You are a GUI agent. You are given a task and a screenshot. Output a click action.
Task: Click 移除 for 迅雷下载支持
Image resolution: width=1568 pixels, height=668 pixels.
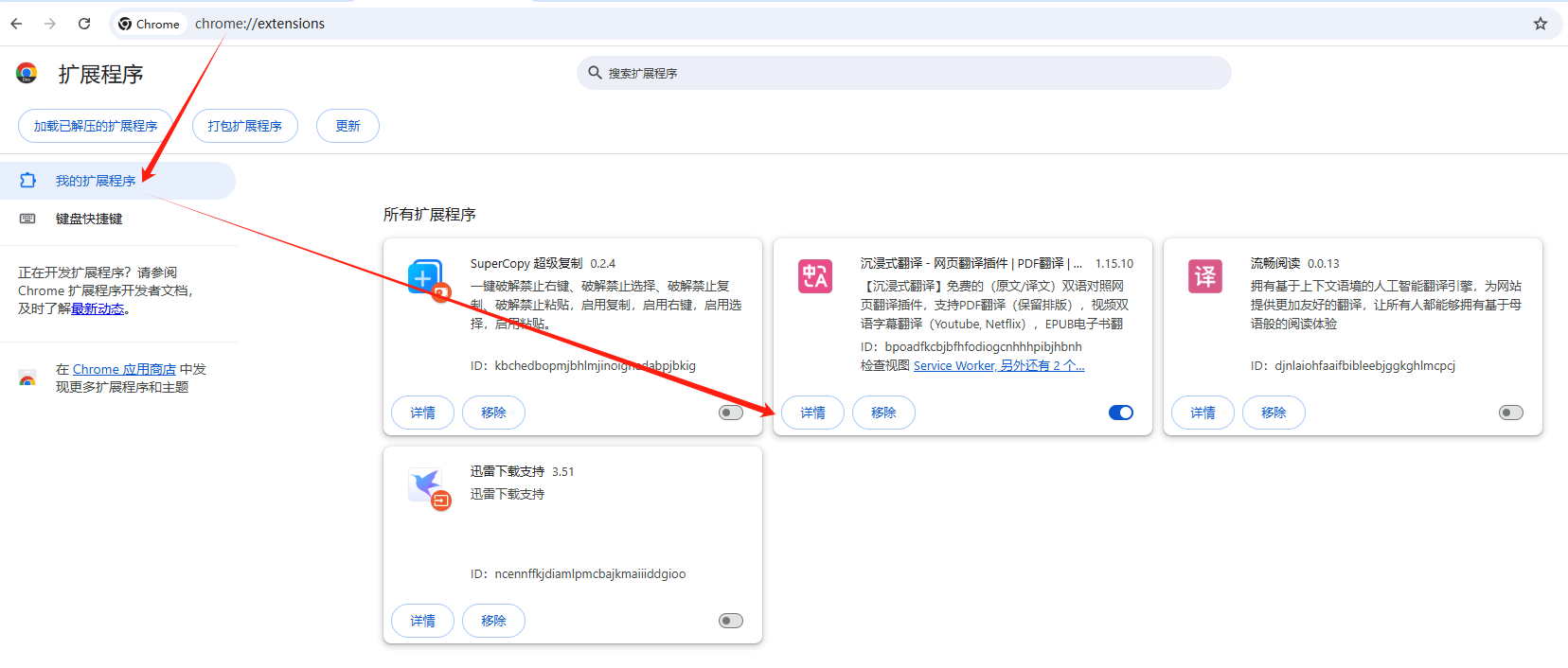[x=493, y=621]
